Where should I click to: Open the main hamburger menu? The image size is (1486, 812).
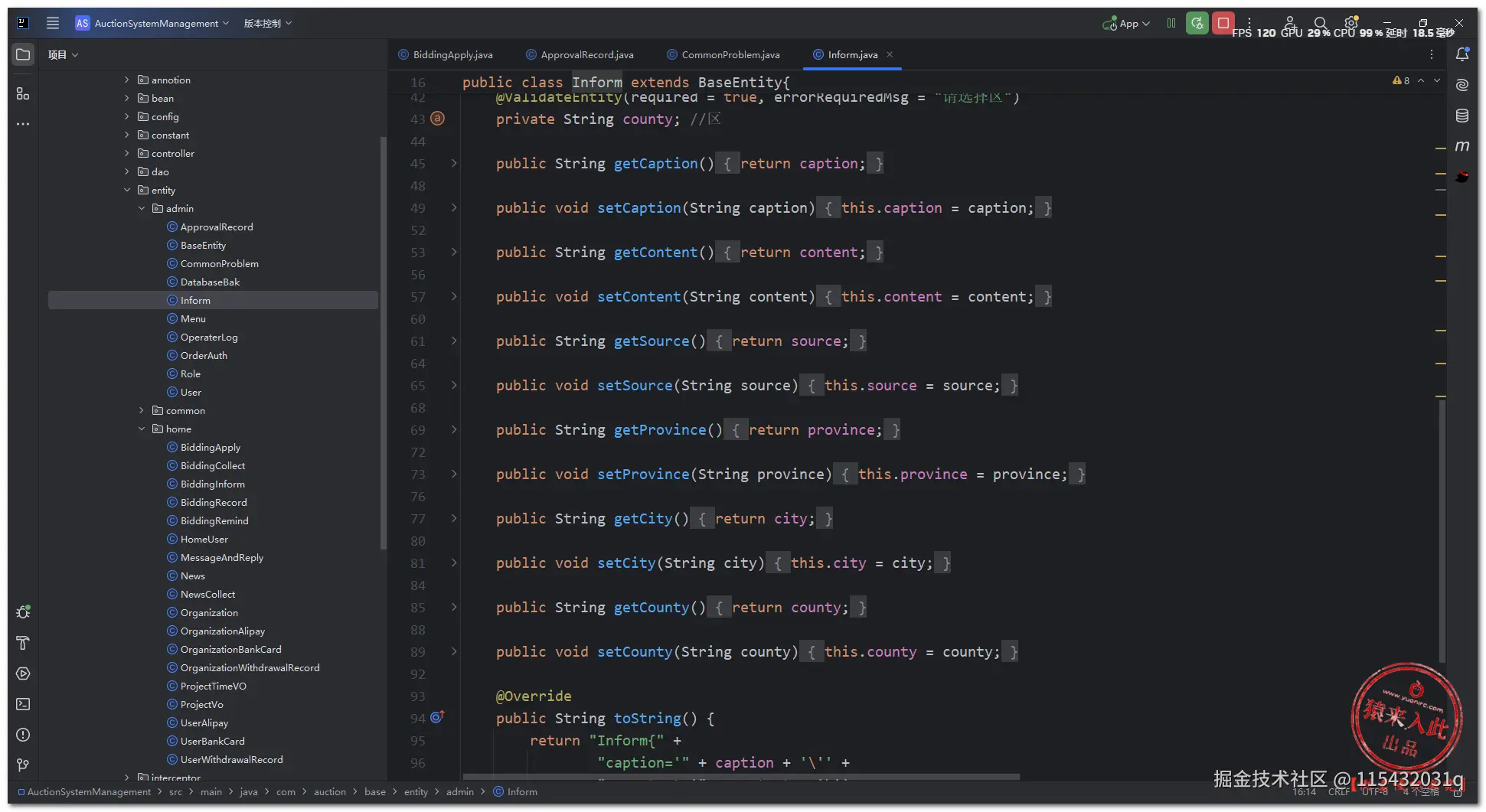click(x=52, y=23)
